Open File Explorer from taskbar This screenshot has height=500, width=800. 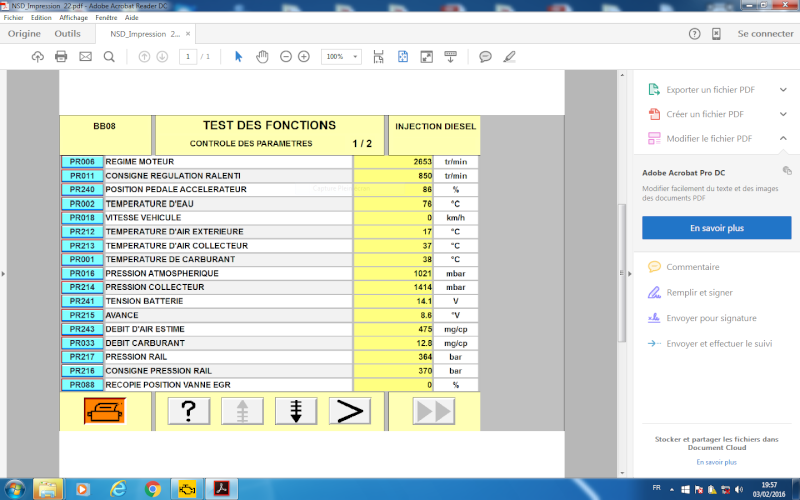pyautogui.click(x=48, y=489)
